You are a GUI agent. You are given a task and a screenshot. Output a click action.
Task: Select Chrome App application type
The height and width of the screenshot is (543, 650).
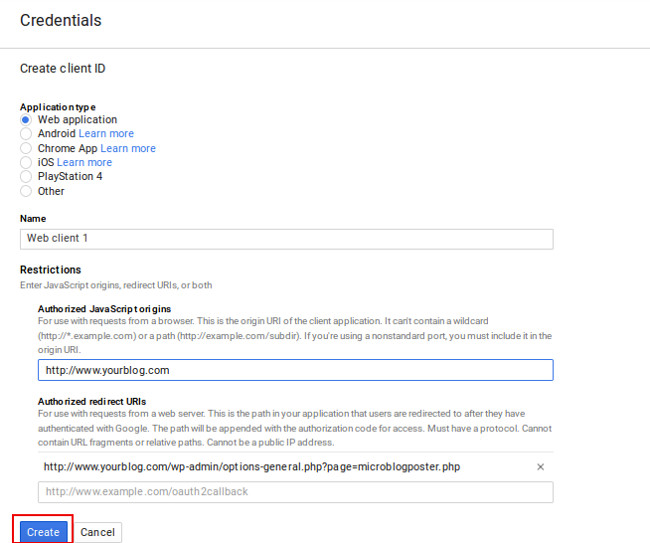coord(26,148)
